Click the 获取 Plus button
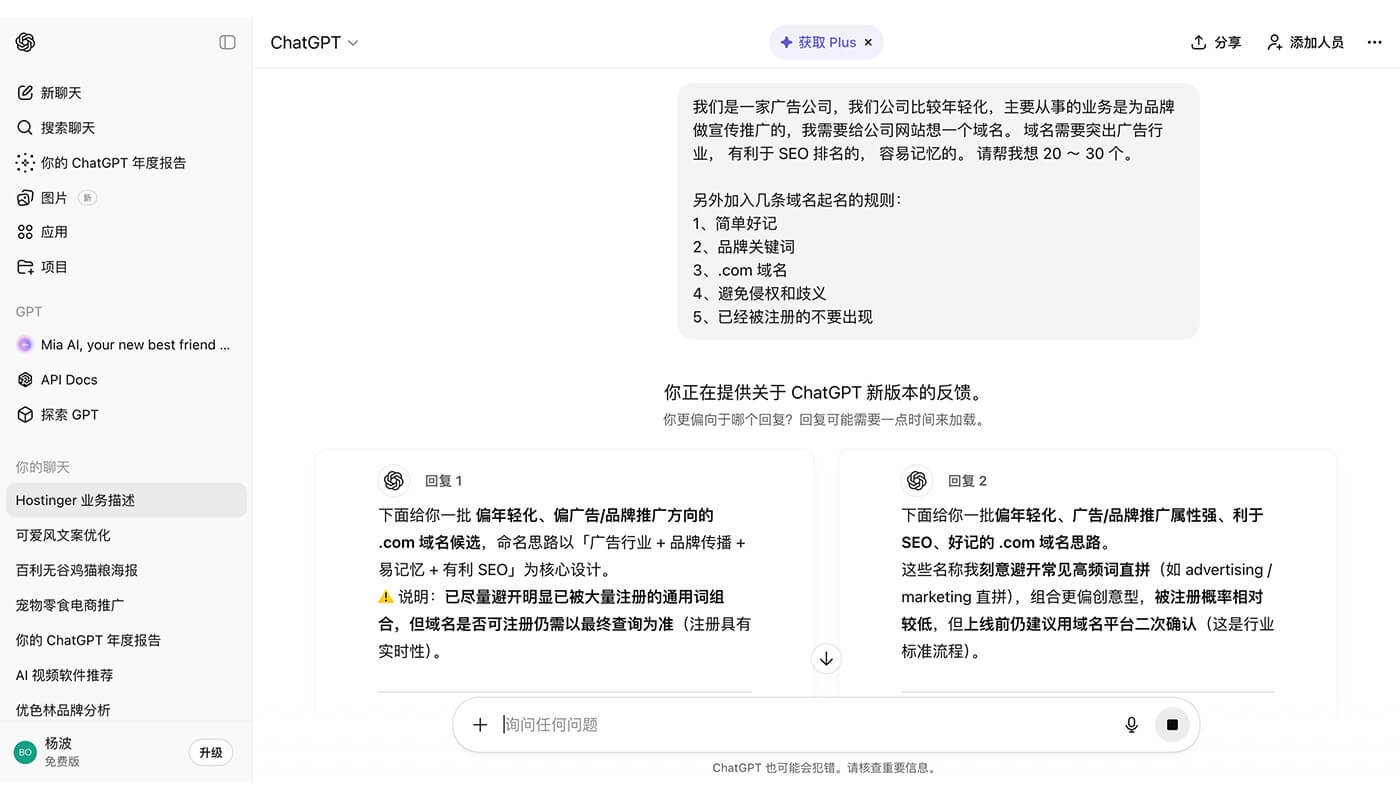The width and height of the screenshot is (1400, 800). [818, 42]
